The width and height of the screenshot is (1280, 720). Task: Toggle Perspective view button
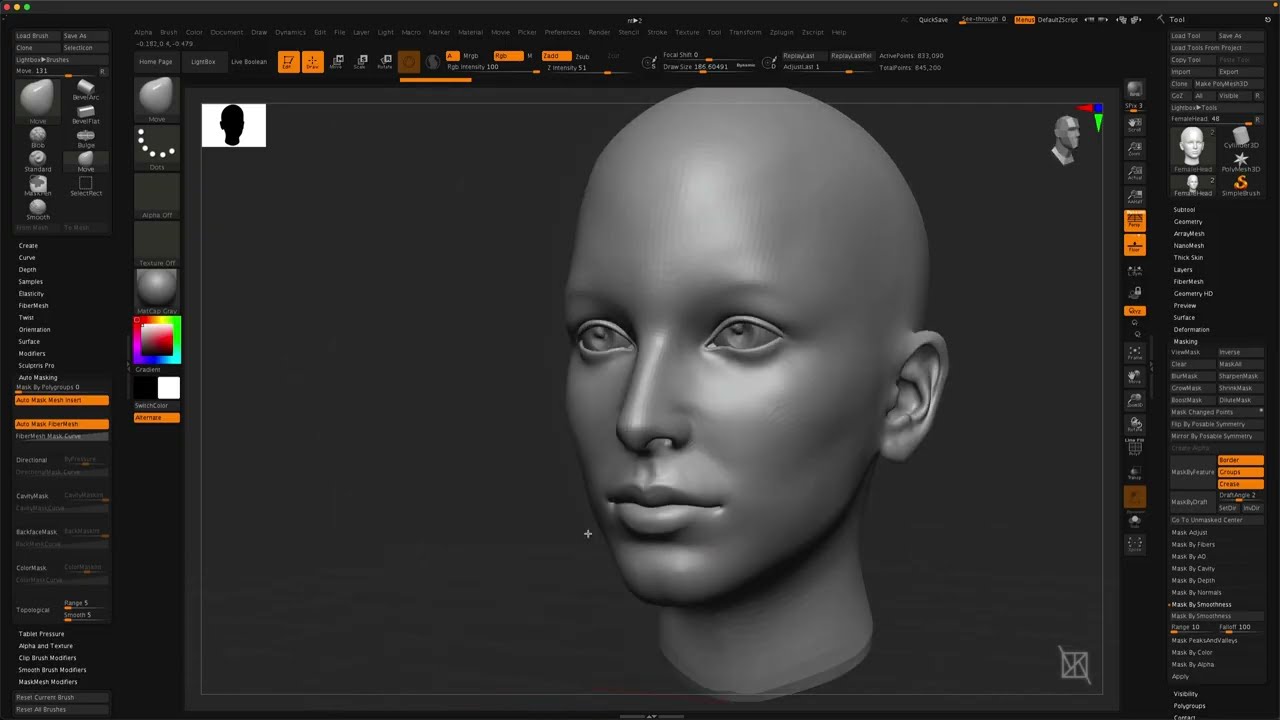click(x=1134, y=221)
